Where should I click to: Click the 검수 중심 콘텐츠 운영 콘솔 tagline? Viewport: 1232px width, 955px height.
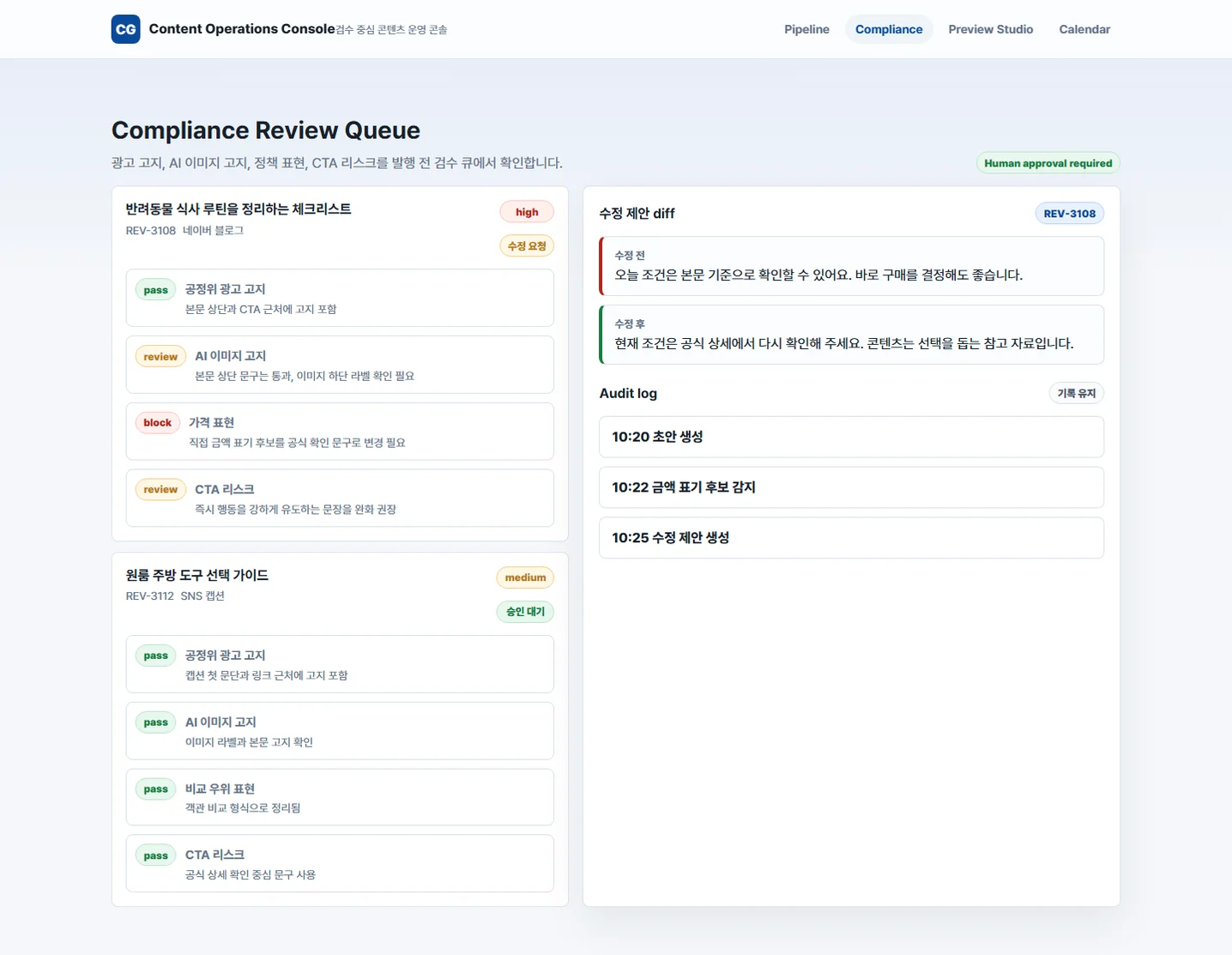coord(391,30)
